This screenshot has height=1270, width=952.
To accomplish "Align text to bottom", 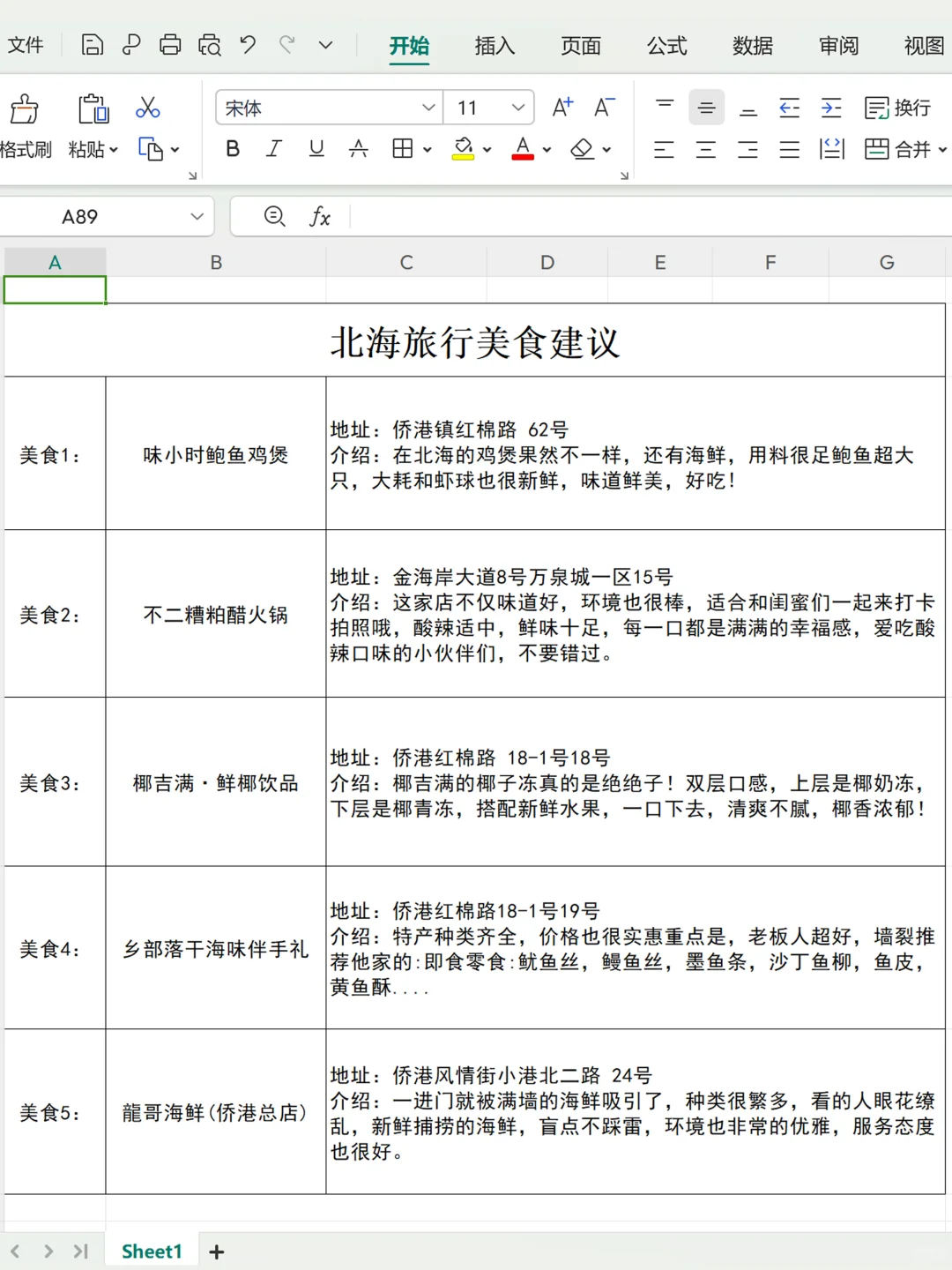I will [x=747, y=108].
